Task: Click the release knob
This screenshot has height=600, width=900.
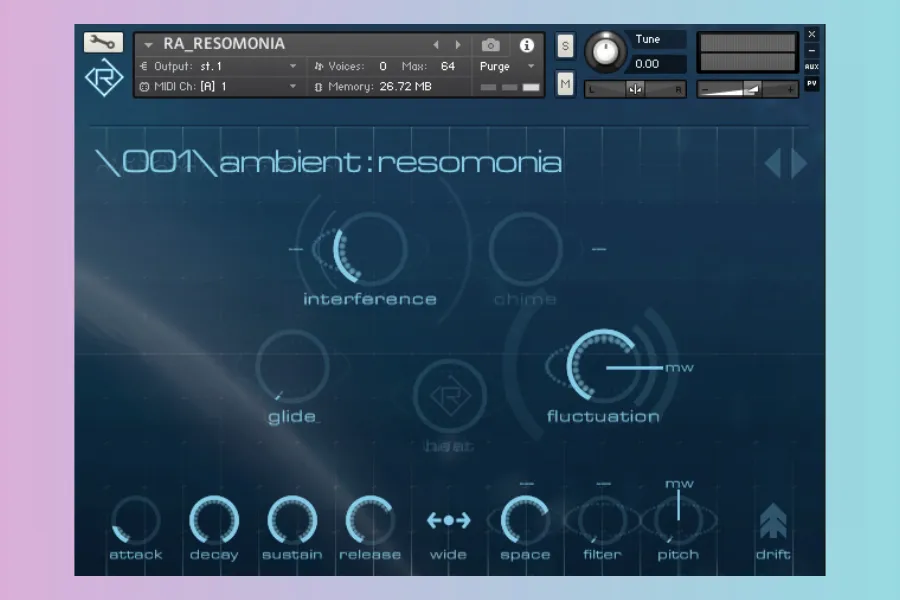Action: coord(370,520)
